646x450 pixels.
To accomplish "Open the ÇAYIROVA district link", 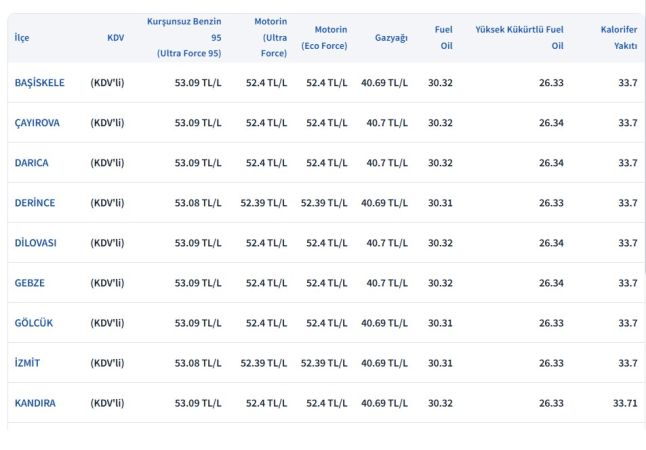I will tap(37, 123).
